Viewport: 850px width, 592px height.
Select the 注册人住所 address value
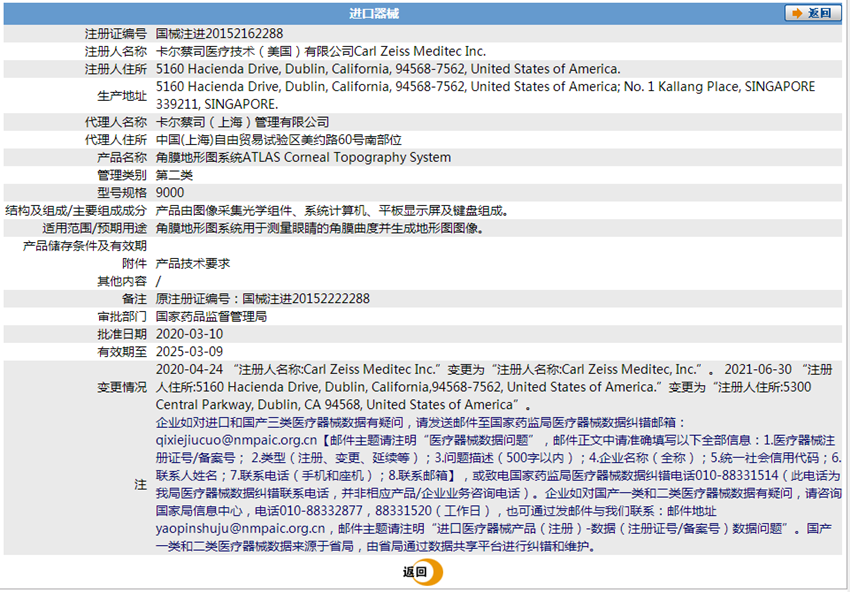pyautogui.click(x=388, y=69)
